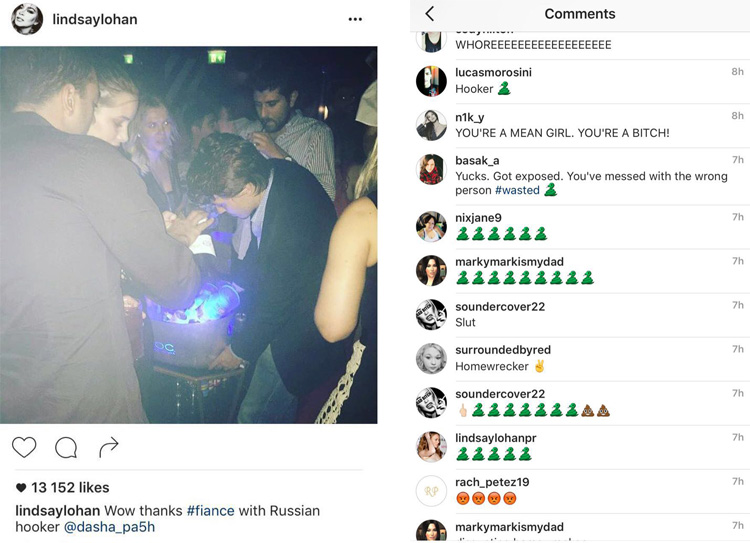This screenshot has height=543, width=750.
Task: Click the heart like icon
Action: pos(24,447)
